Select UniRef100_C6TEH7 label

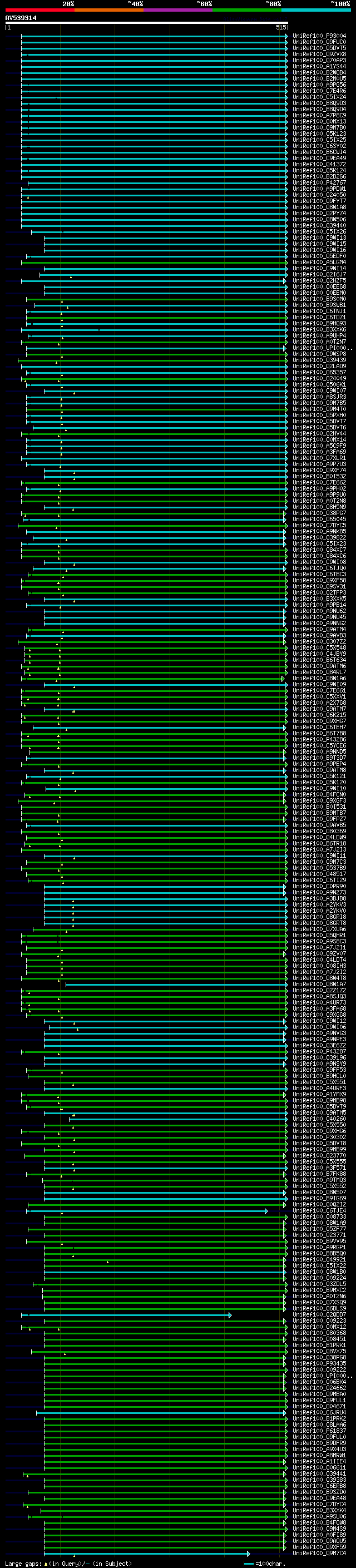pos(319,728)
